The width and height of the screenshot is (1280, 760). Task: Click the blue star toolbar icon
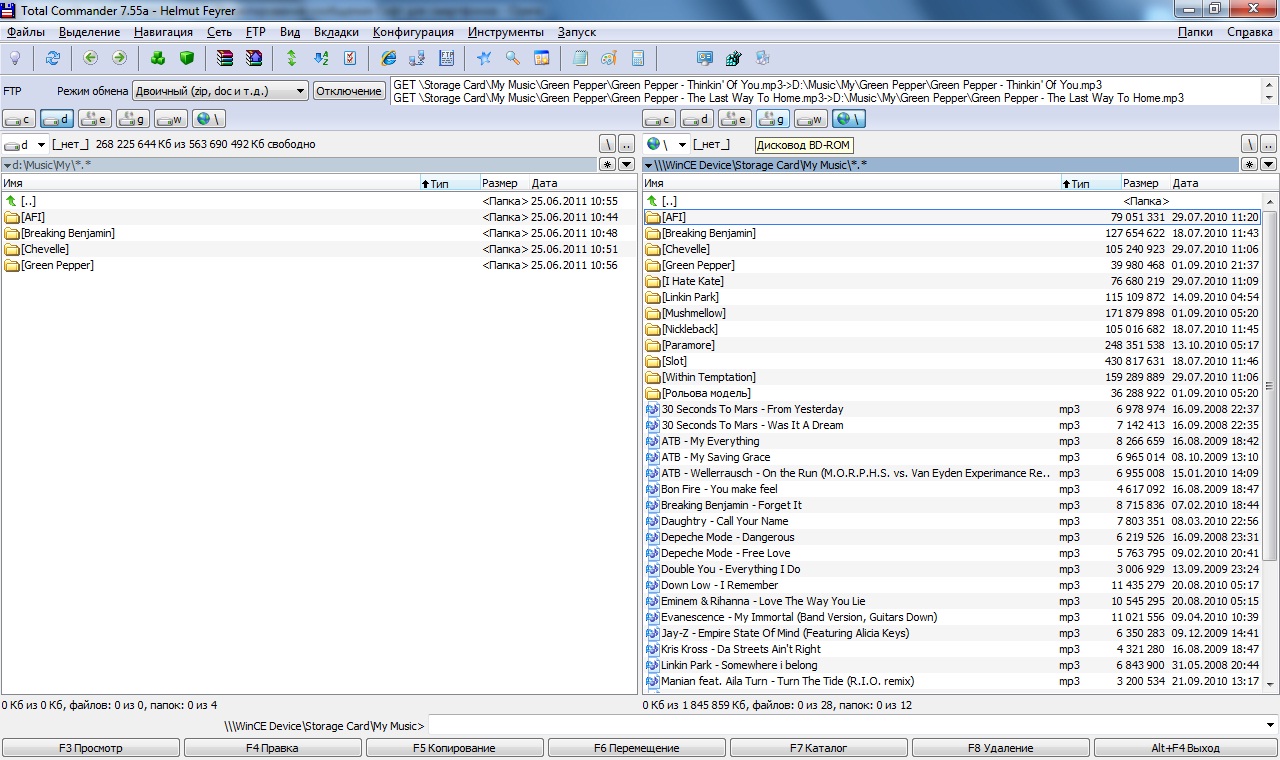click(x=484, y=58)
